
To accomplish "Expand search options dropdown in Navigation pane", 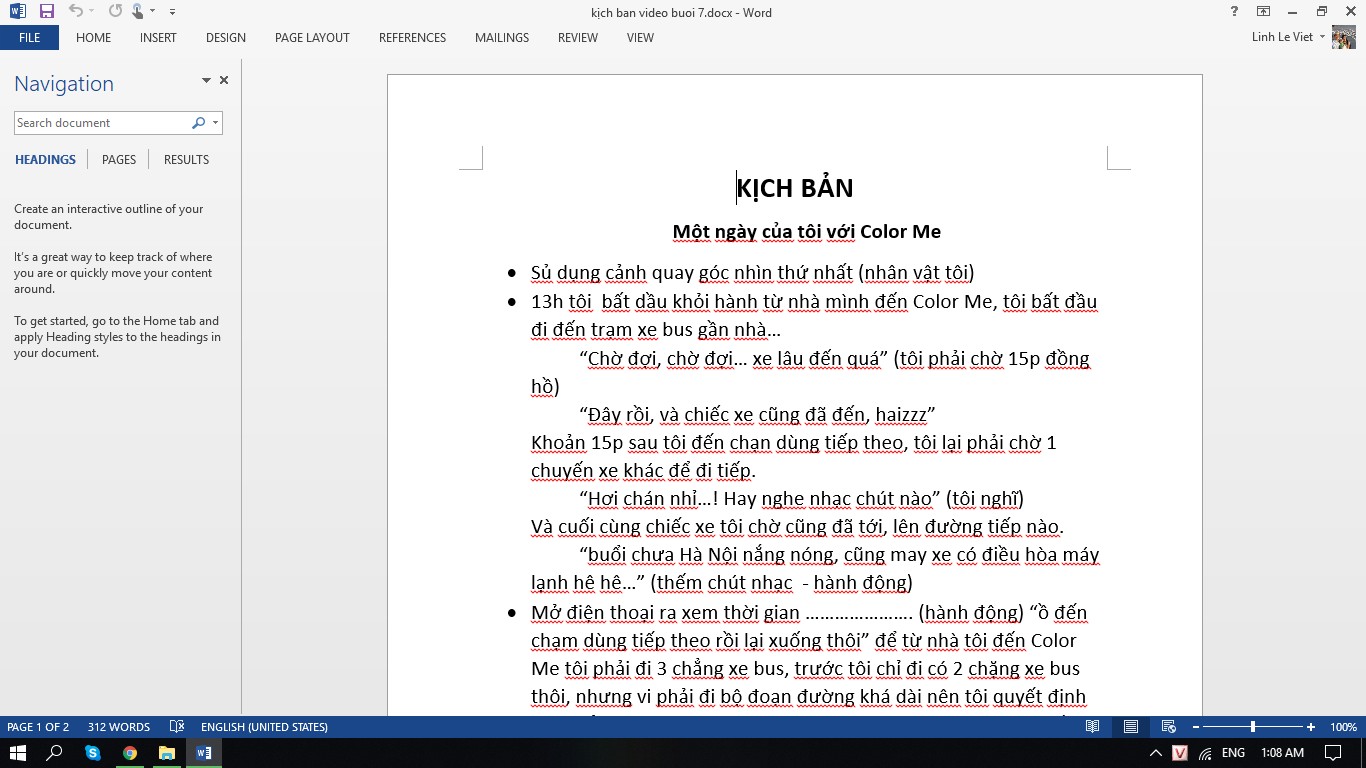I will (x=216, y=123).
